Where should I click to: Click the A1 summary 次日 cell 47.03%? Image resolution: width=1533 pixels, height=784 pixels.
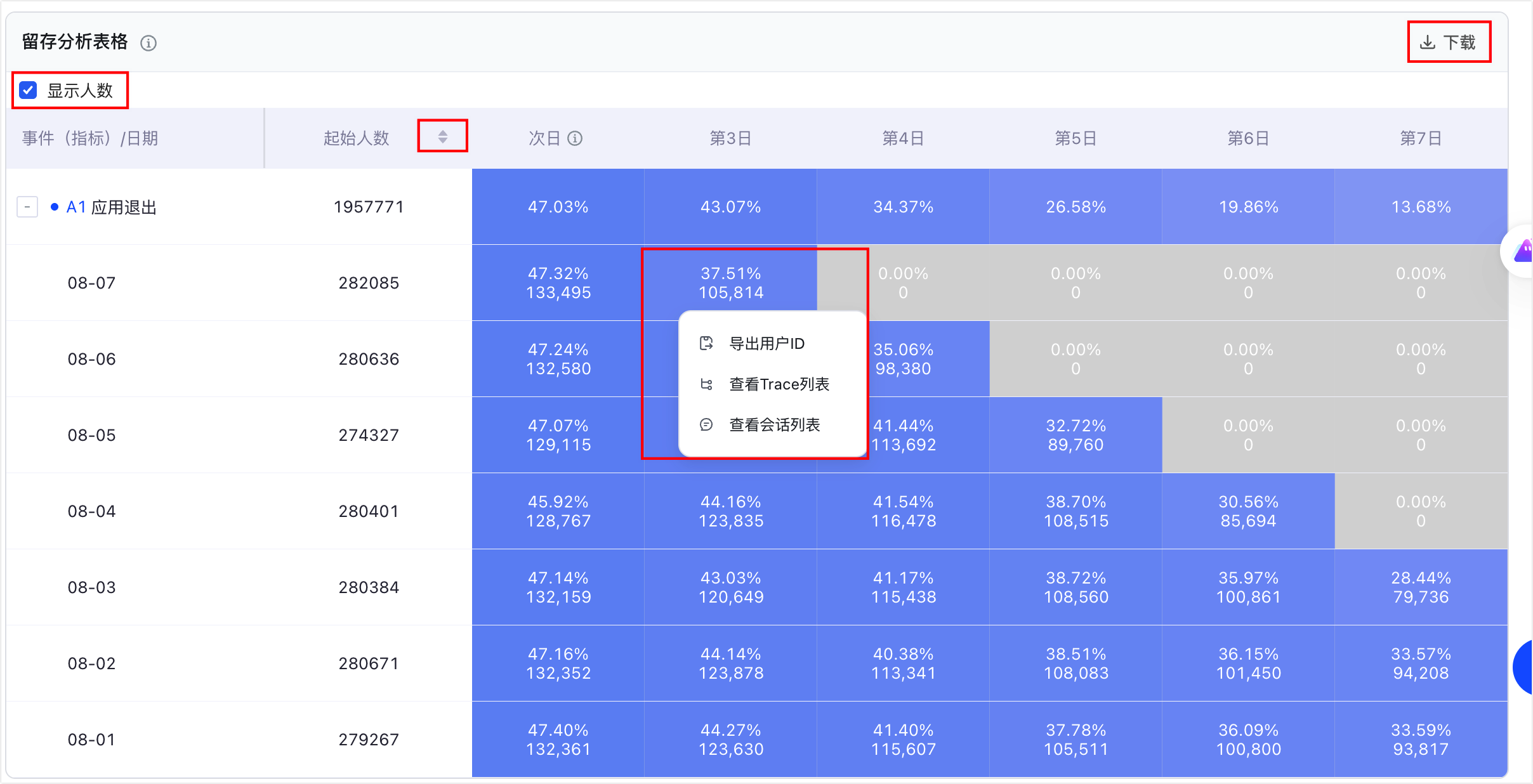[558, 207]
